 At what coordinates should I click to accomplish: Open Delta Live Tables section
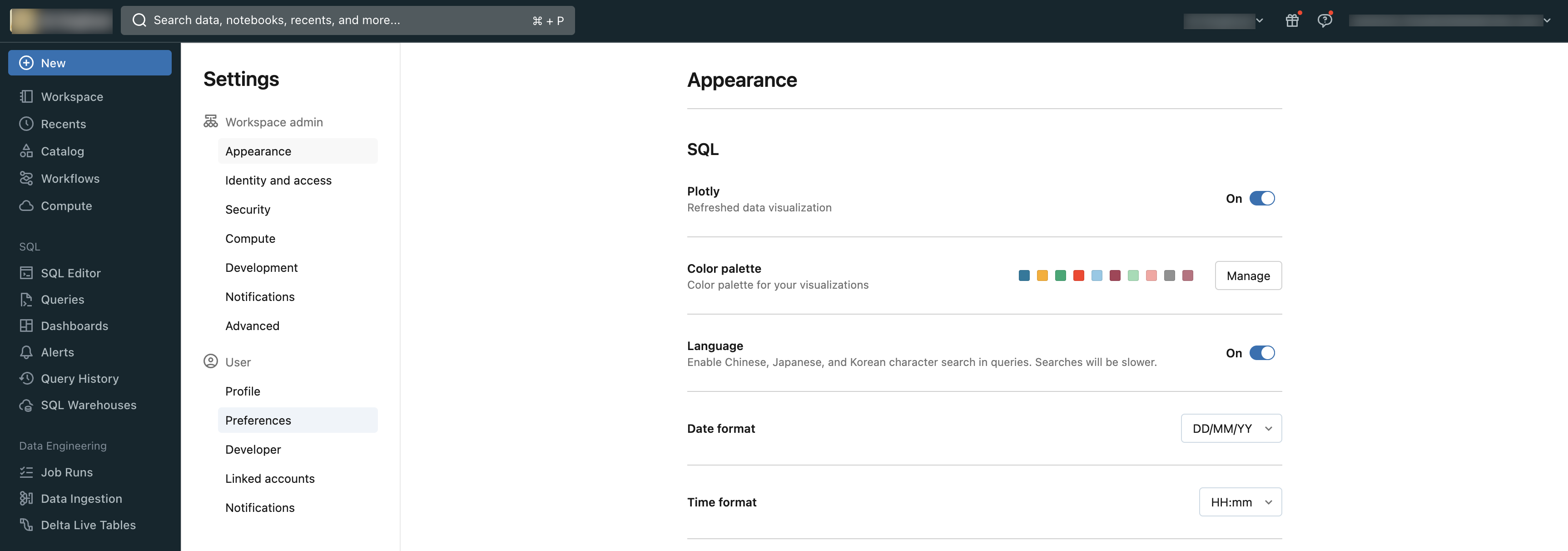88,525
